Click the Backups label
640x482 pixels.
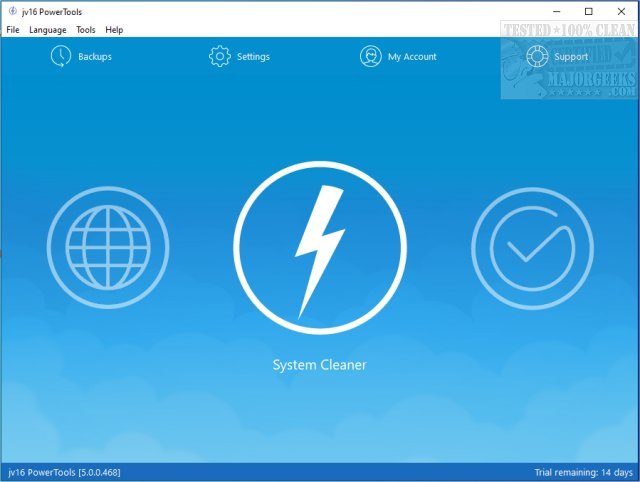[x=95, y=57]
